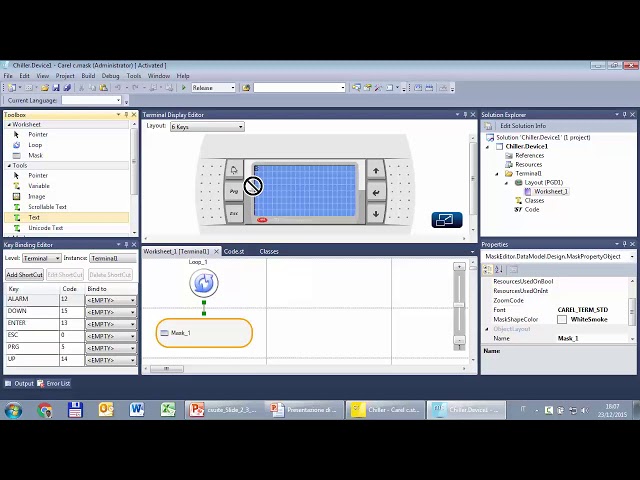
Task: Click the Alphabetical sort icon in Properties
Action: coord(499,269)
